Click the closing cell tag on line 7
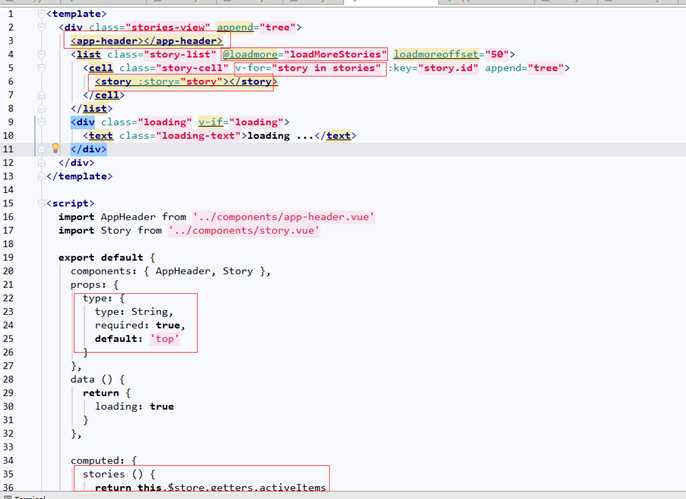Viewport: 686px width, 499px height. coord(104,95)
